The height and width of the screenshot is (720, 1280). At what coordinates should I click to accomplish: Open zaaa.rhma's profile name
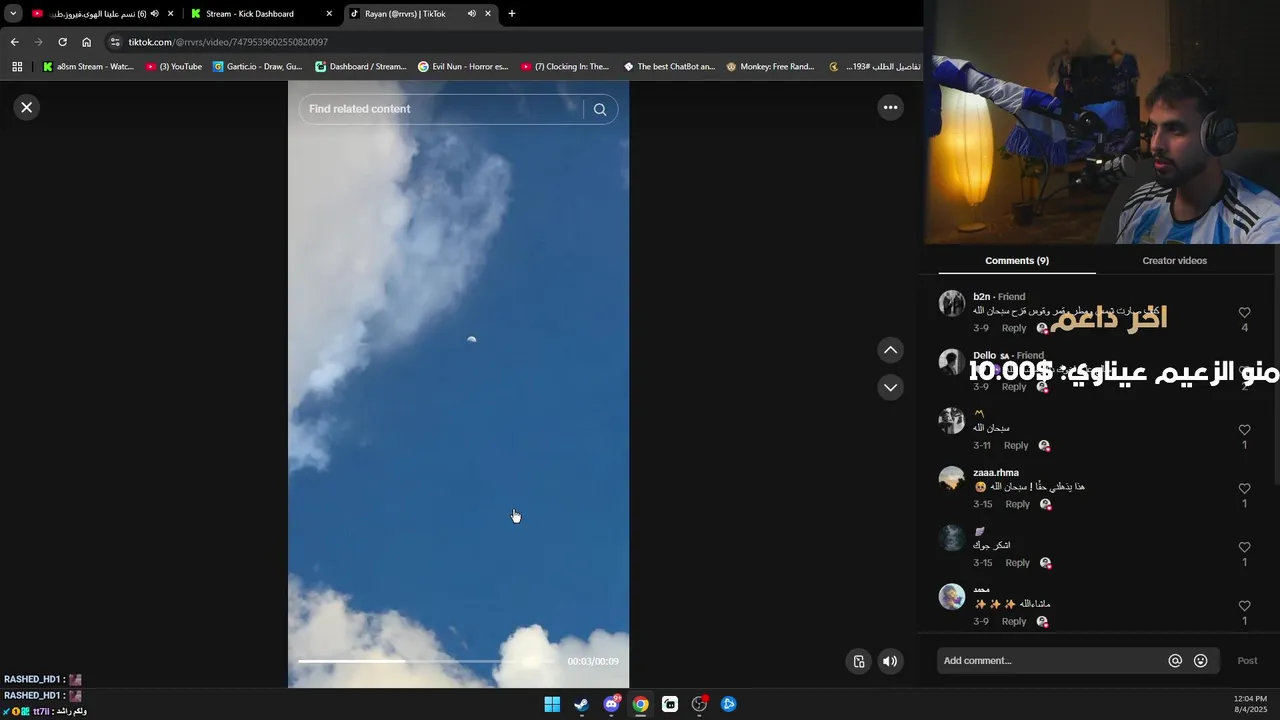(x=996, y=472)
